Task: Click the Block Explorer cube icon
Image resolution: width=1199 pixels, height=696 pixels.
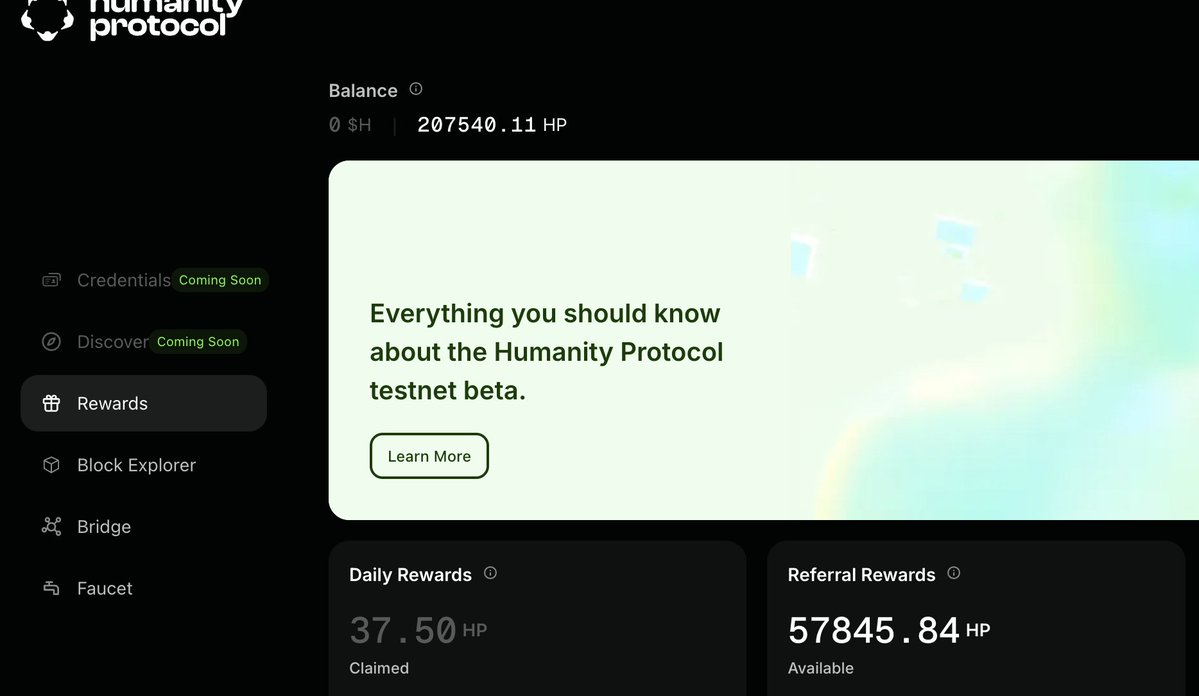Action: (51, 465)
